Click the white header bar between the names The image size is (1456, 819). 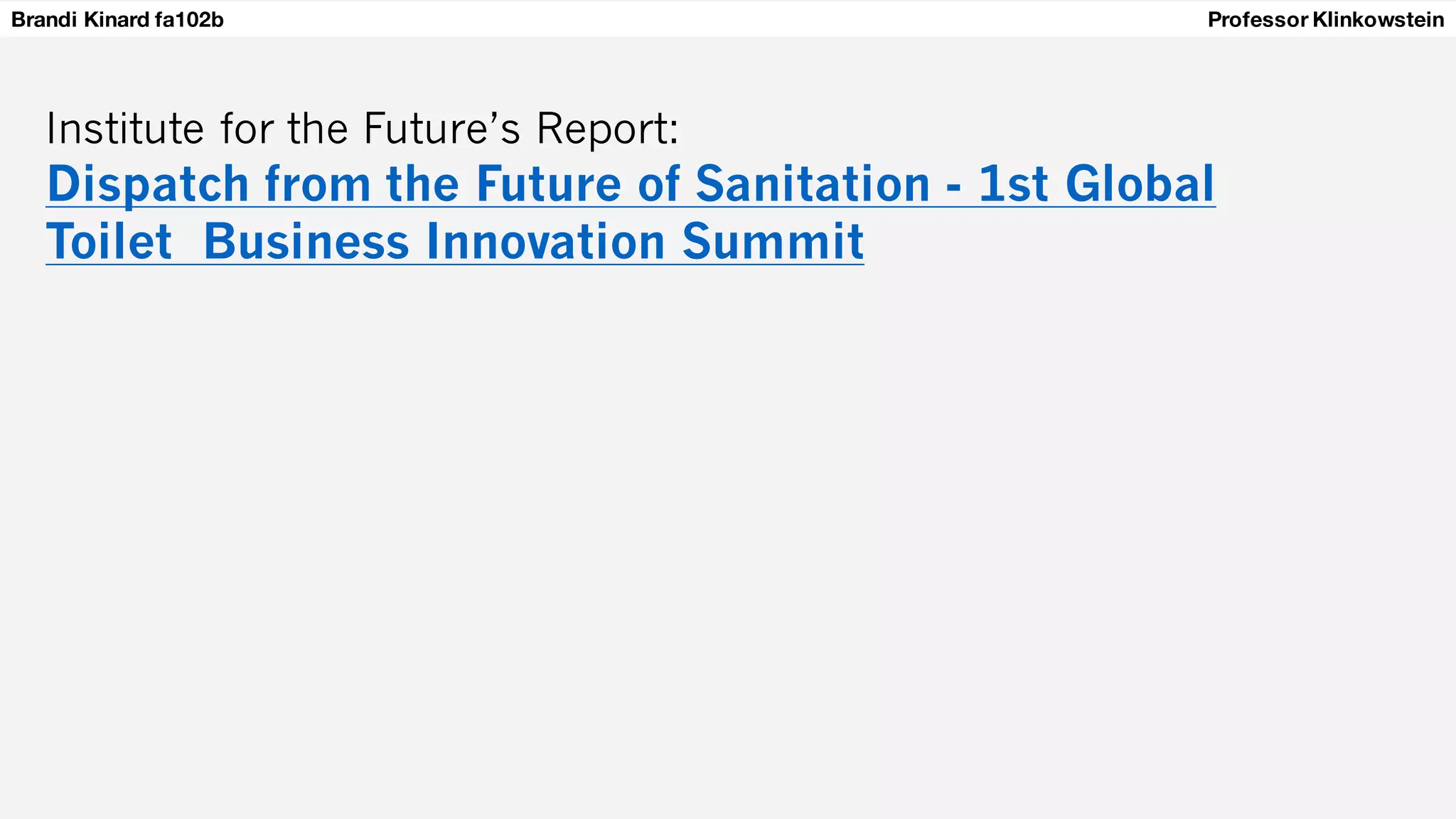click(x=711, y=20)
